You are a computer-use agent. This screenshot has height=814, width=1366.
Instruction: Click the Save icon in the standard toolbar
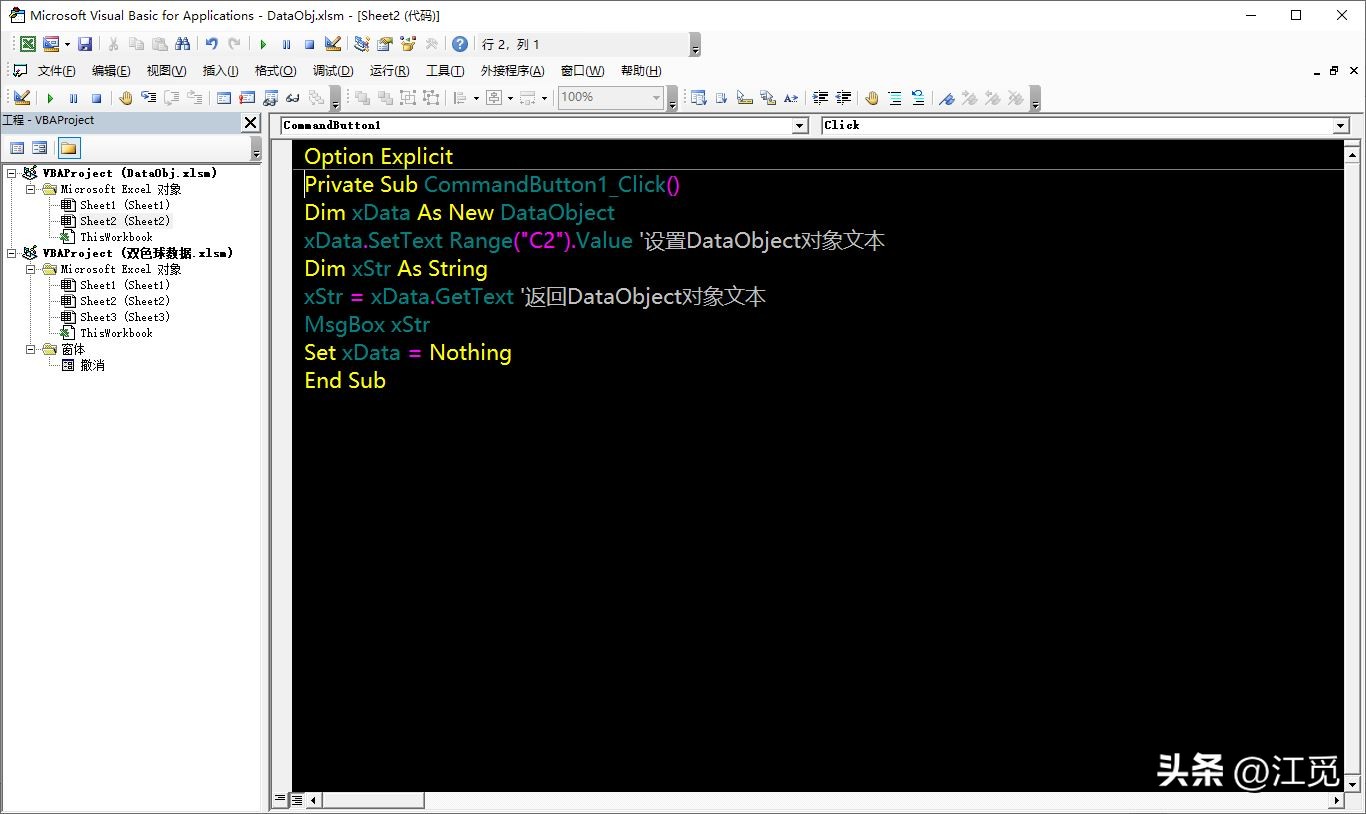click(85, 44)
